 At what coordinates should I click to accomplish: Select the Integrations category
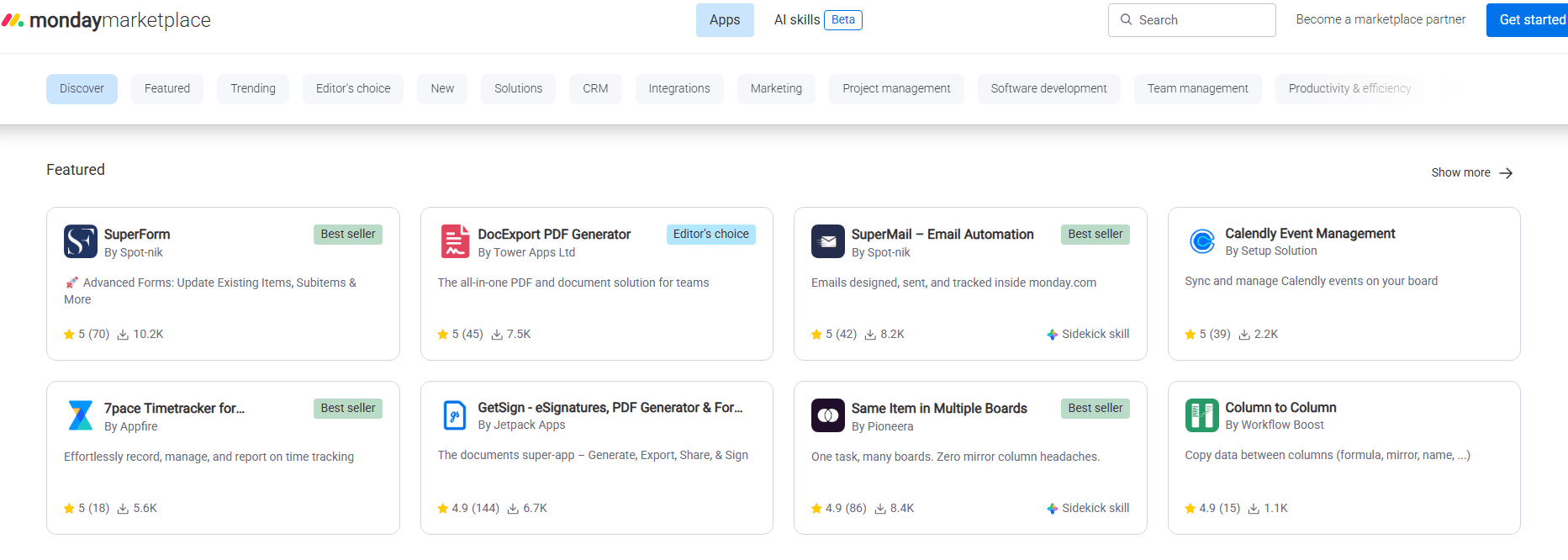(679, 89)
